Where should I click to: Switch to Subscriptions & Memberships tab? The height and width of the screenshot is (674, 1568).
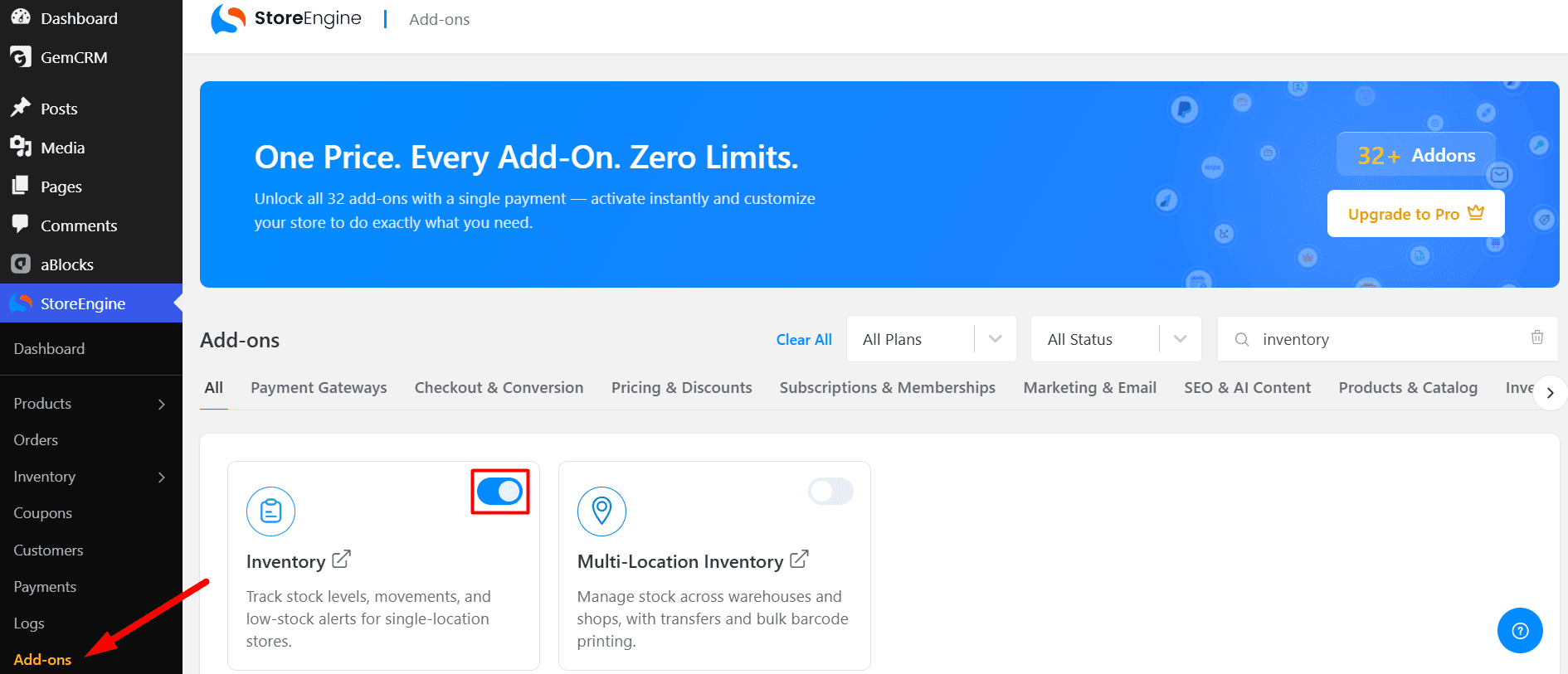point(888,387)
